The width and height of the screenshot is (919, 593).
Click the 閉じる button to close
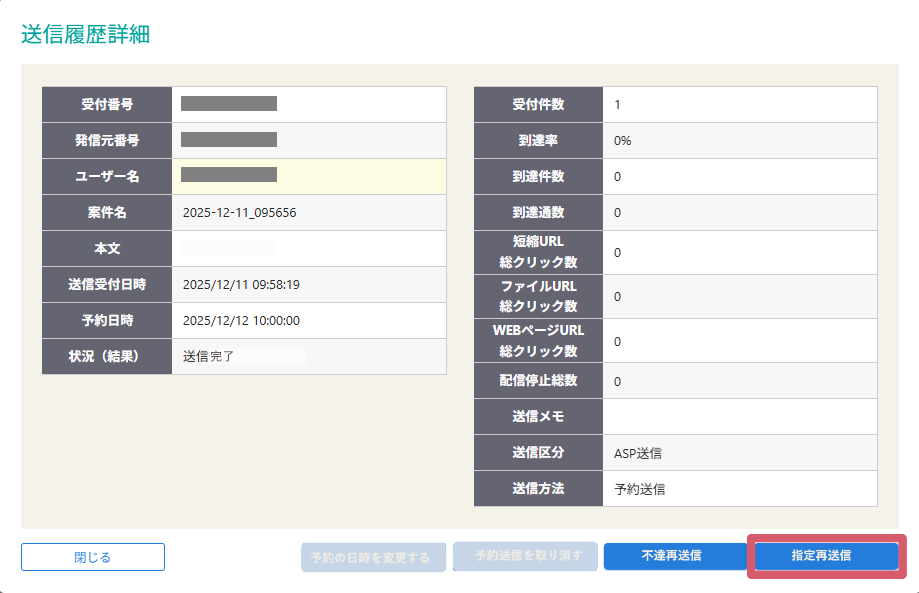(x=92, y=557)
